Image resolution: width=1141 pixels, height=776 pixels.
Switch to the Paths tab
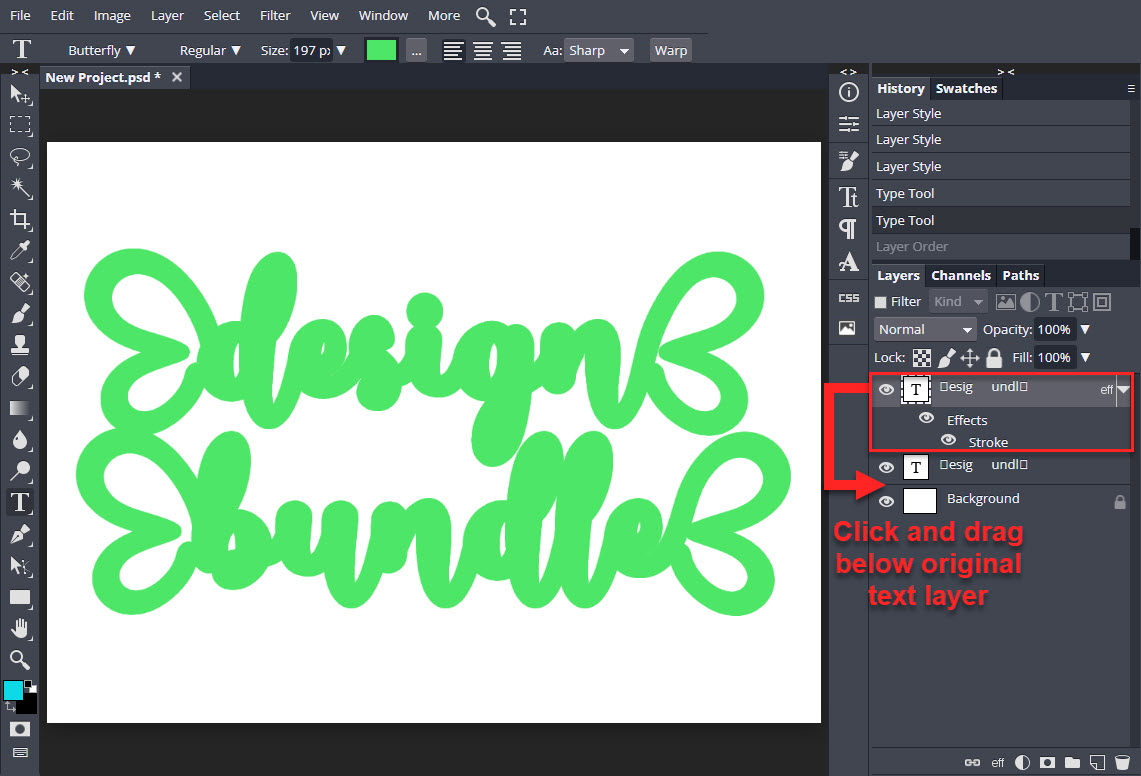[x=1020, y=275]
